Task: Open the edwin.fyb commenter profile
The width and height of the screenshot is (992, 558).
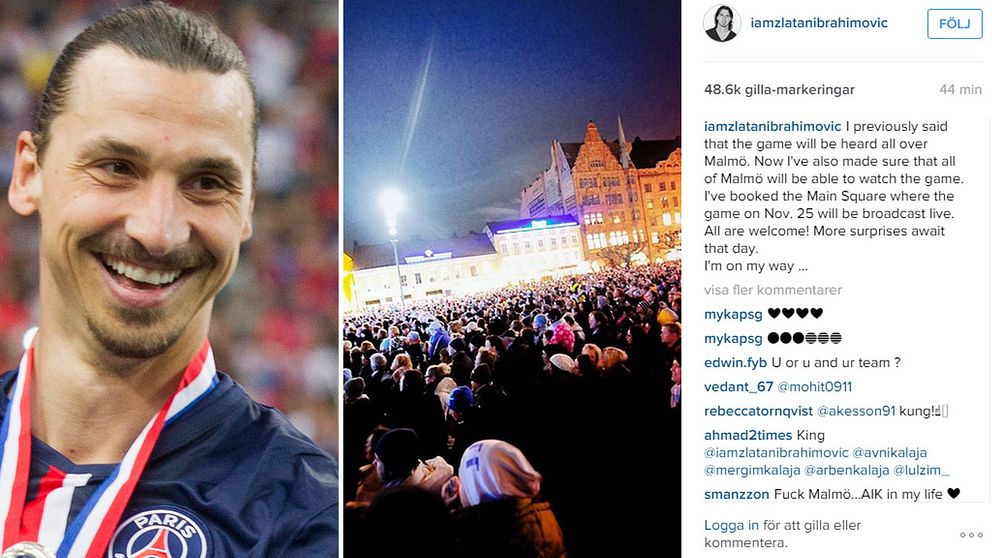Action: (x=735, y=363)
